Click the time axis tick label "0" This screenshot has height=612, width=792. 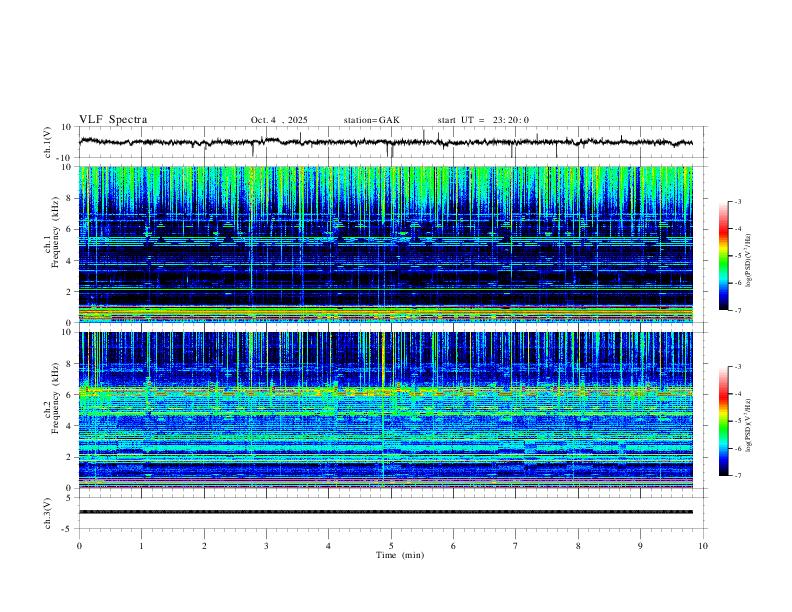coord(79,546)
